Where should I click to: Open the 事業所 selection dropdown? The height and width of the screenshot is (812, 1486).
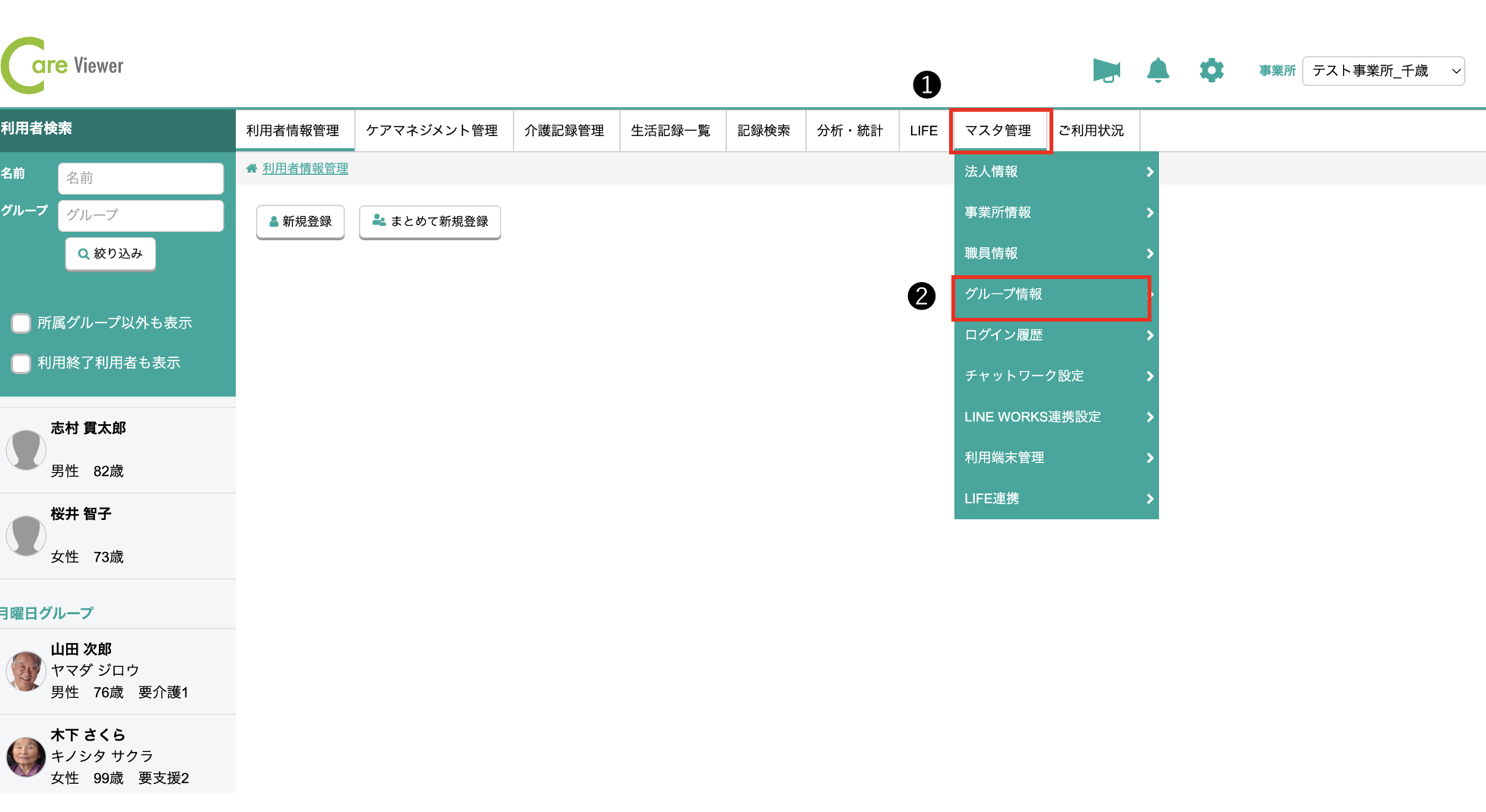click(x=1383, y=71)
